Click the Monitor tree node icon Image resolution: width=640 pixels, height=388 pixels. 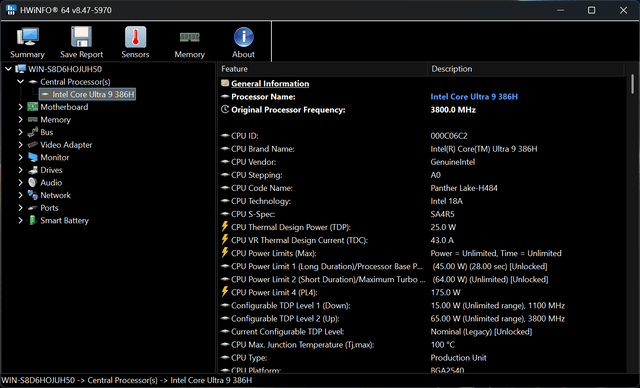click(33, 157)
